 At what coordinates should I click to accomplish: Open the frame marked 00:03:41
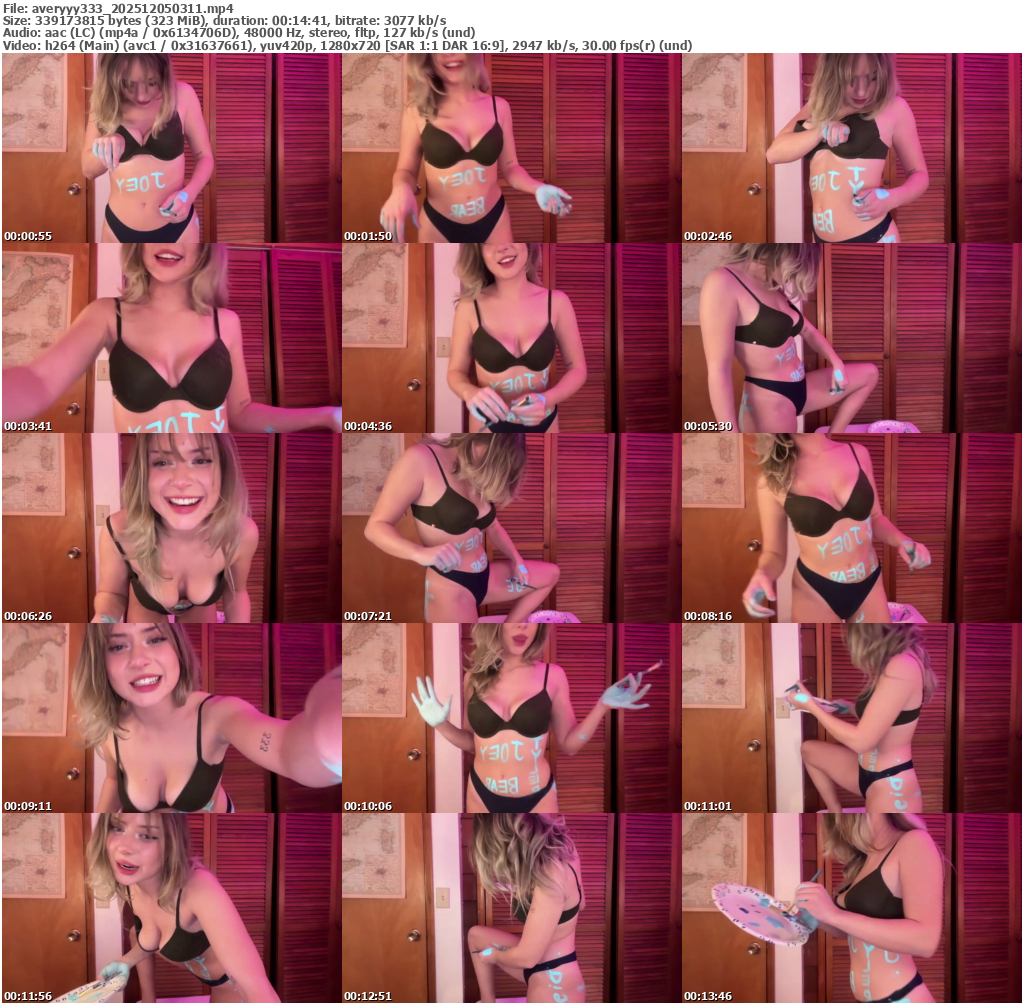tap(171, 338)
